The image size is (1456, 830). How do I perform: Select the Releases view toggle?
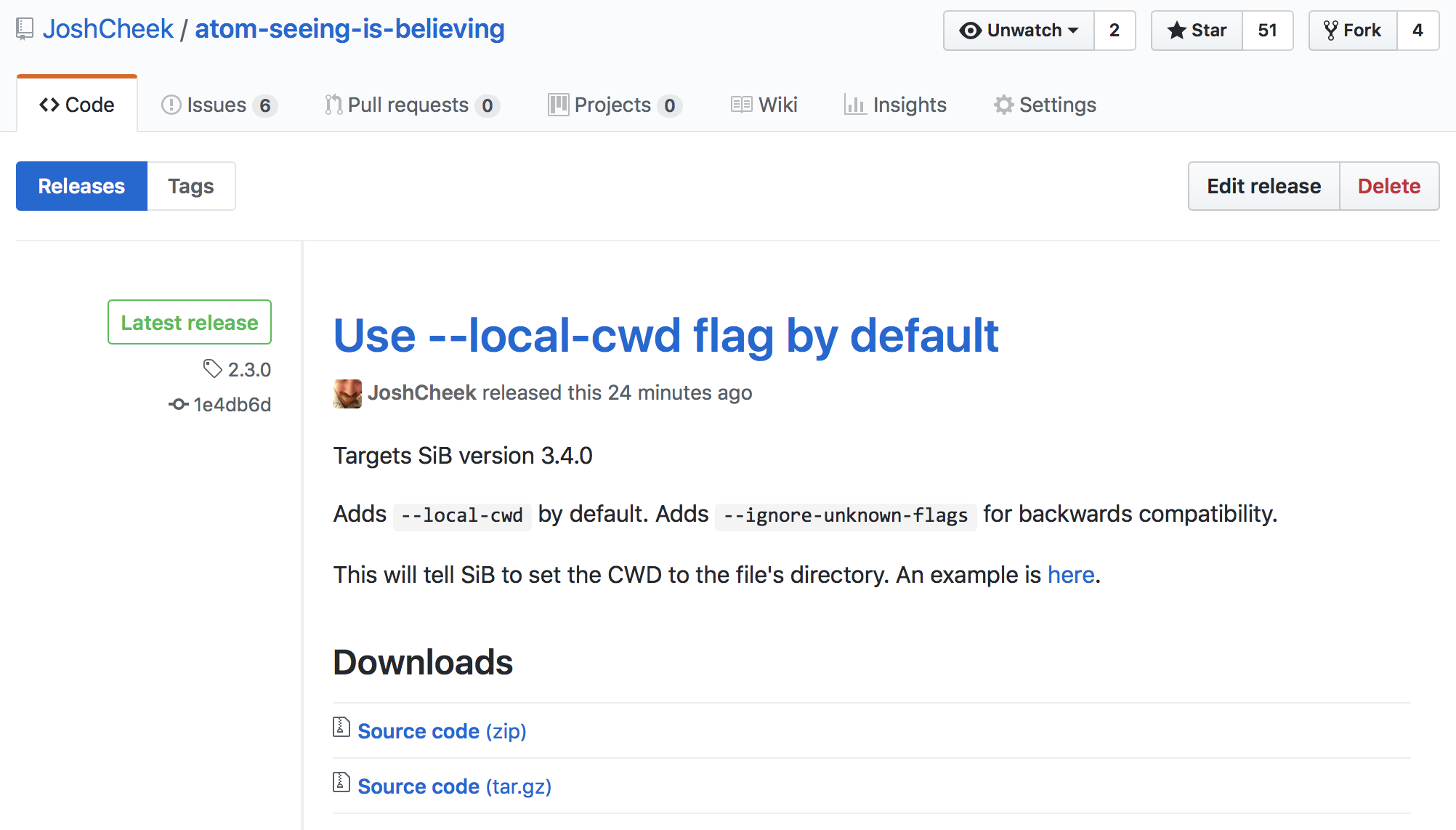(81, 186)
